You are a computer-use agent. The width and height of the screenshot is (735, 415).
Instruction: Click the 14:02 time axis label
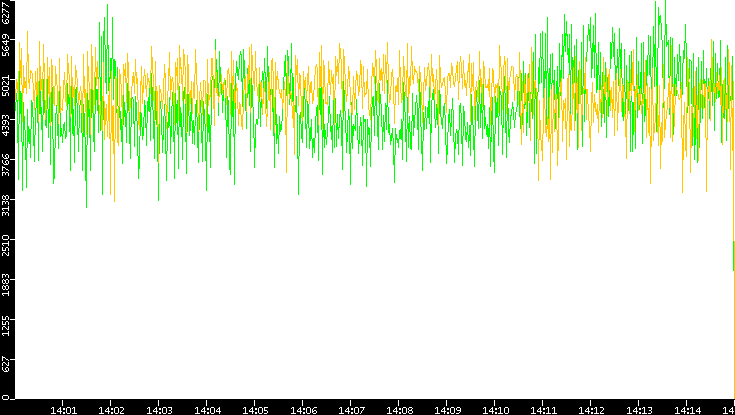click(111, 410)
